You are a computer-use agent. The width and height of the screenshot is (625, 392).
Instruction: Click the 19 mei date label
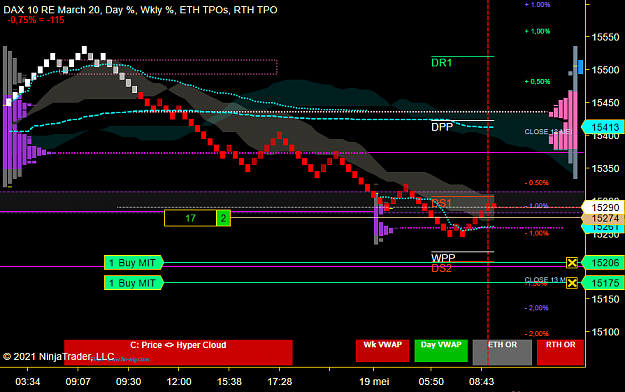tap(374, 382)
